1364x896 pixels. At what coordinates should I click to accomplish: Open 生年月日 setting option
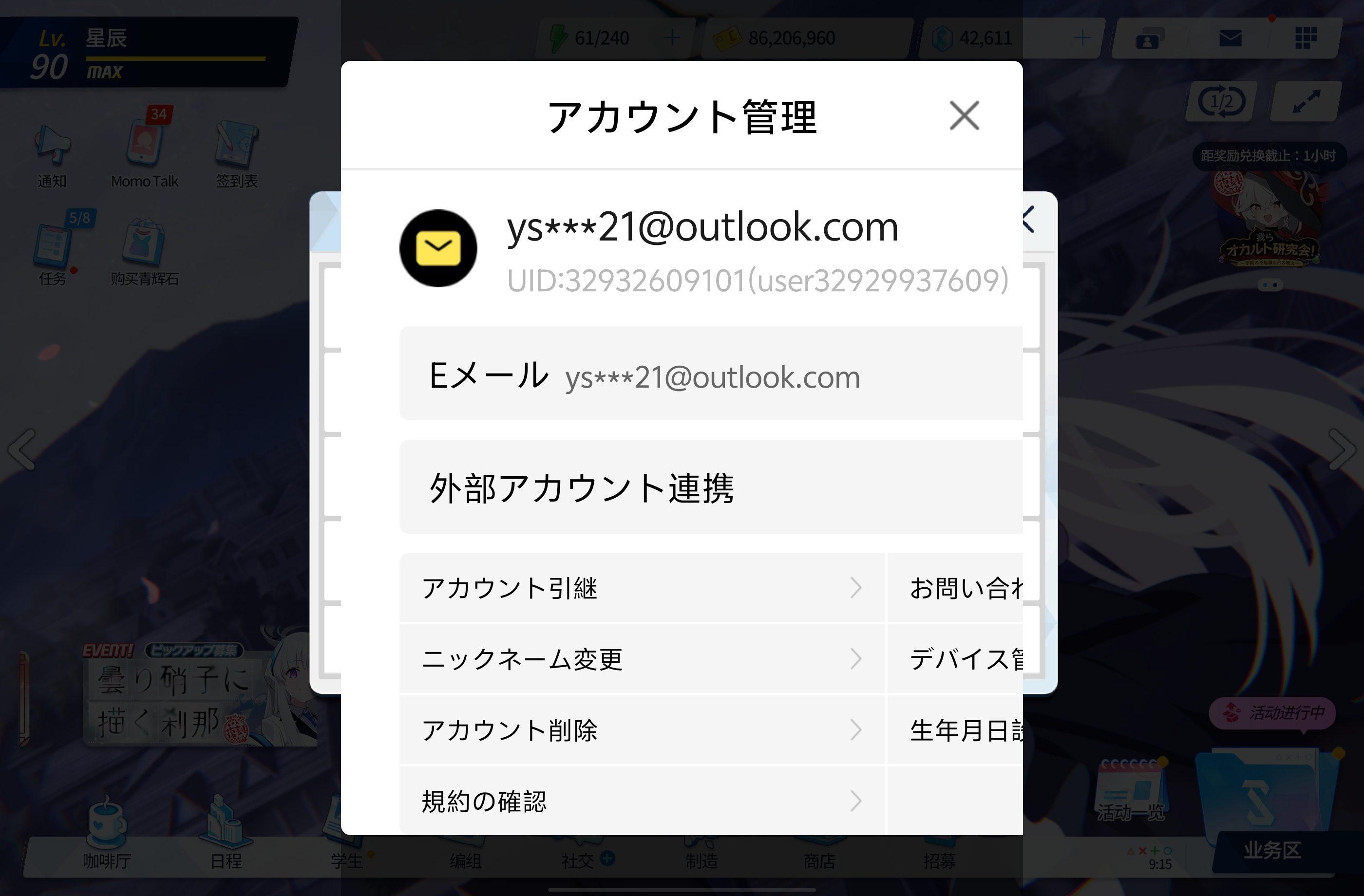pos(955,730)
